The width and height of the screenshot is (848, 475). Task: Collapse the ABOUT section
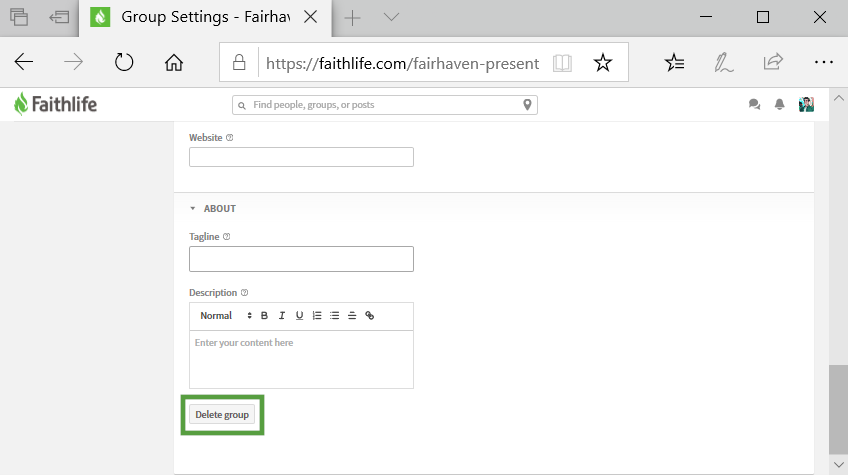click(x=192, y=209)
